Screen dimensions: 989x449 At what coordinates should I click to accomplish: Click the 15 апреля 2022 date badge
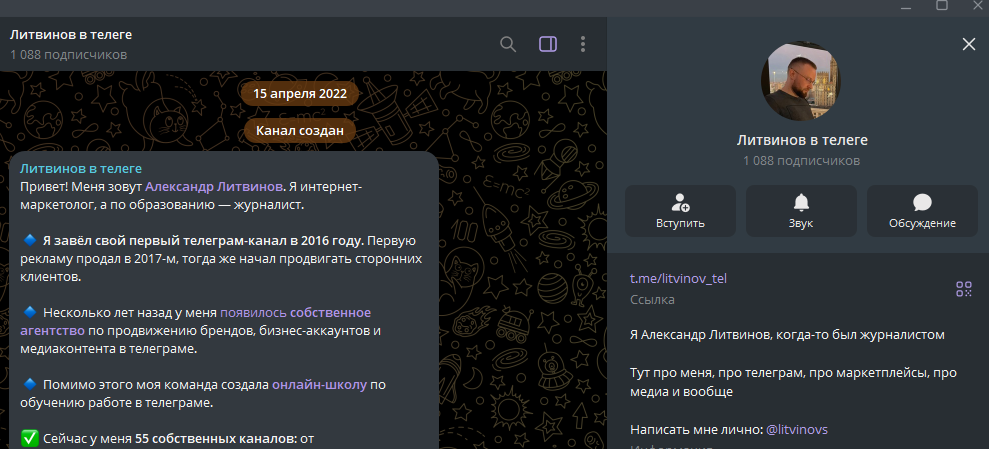tap(300, 94)
